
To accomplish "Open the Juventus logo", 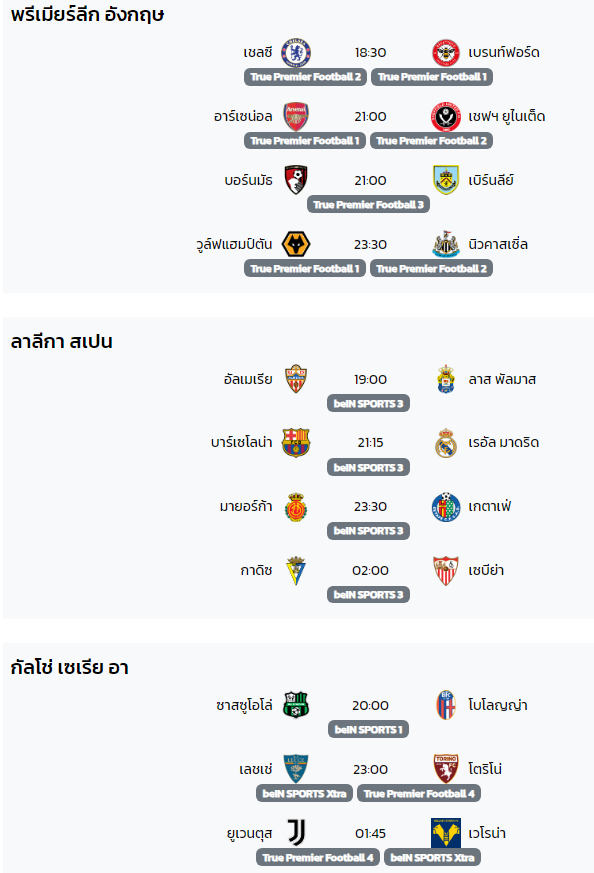I will [296, 833].
